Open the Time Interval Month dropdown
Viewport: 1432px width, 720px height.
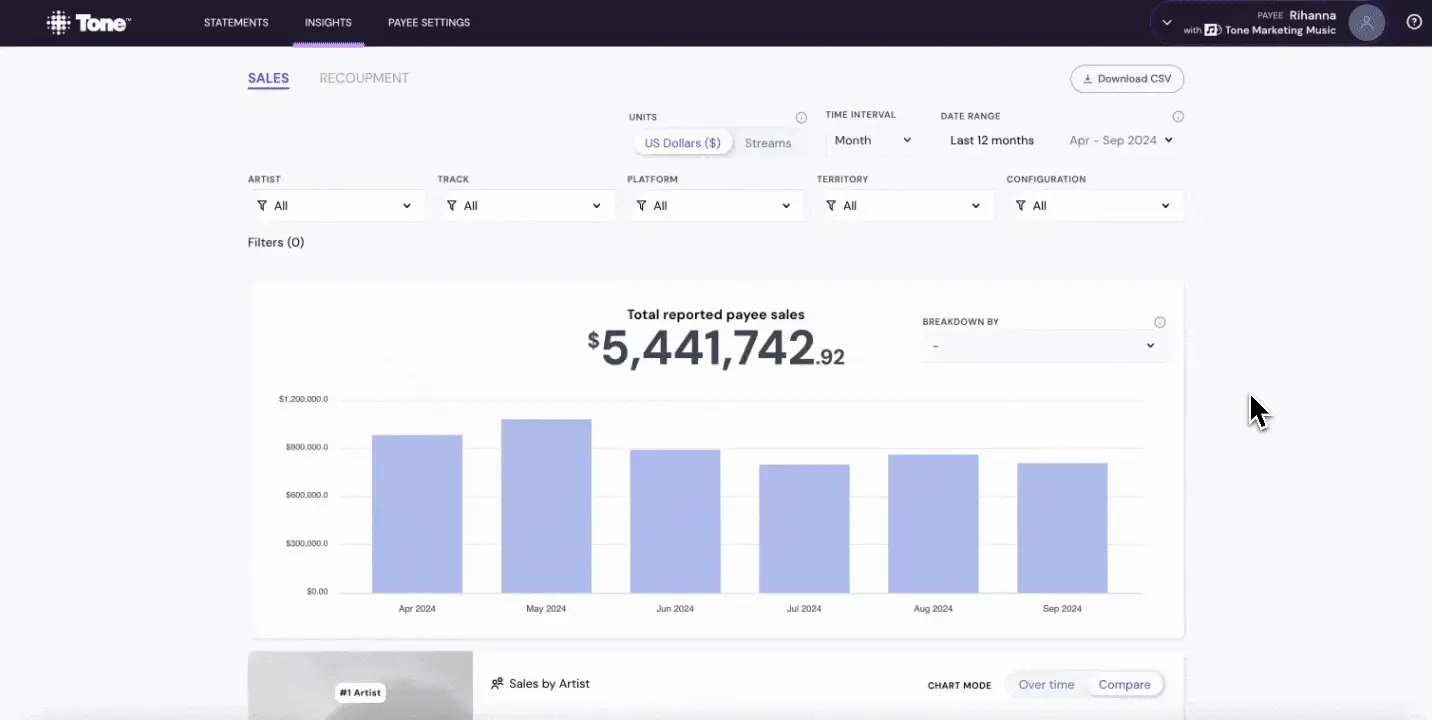[872, 141]
